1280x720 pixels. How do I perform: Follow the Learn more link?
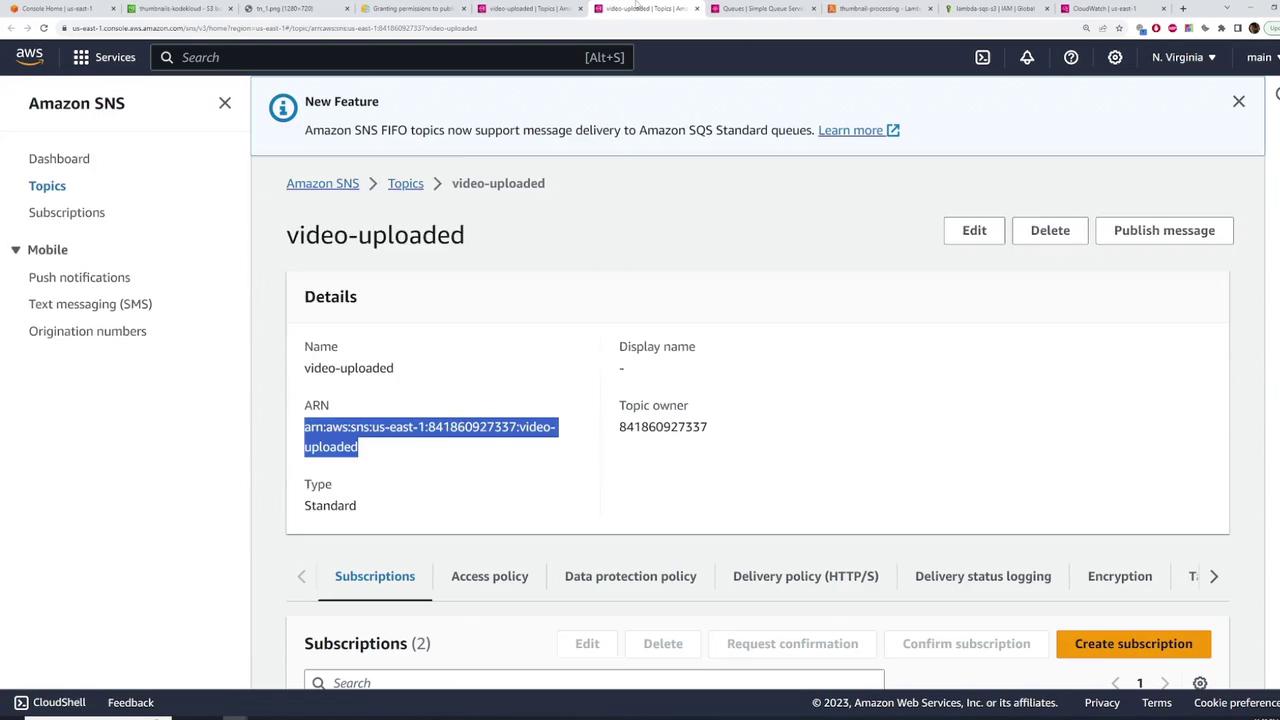pyautogui.click(x=859, y=130)
